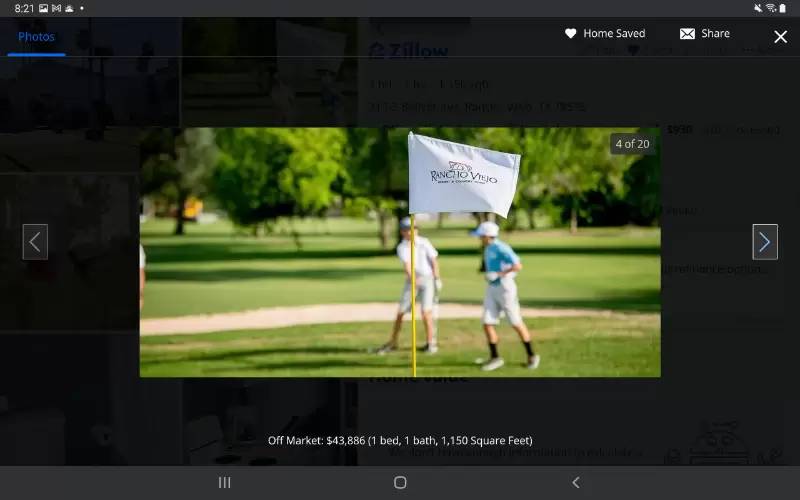Tap the weather cloud notification icon

pyautogui.click(x=69, y=8)
